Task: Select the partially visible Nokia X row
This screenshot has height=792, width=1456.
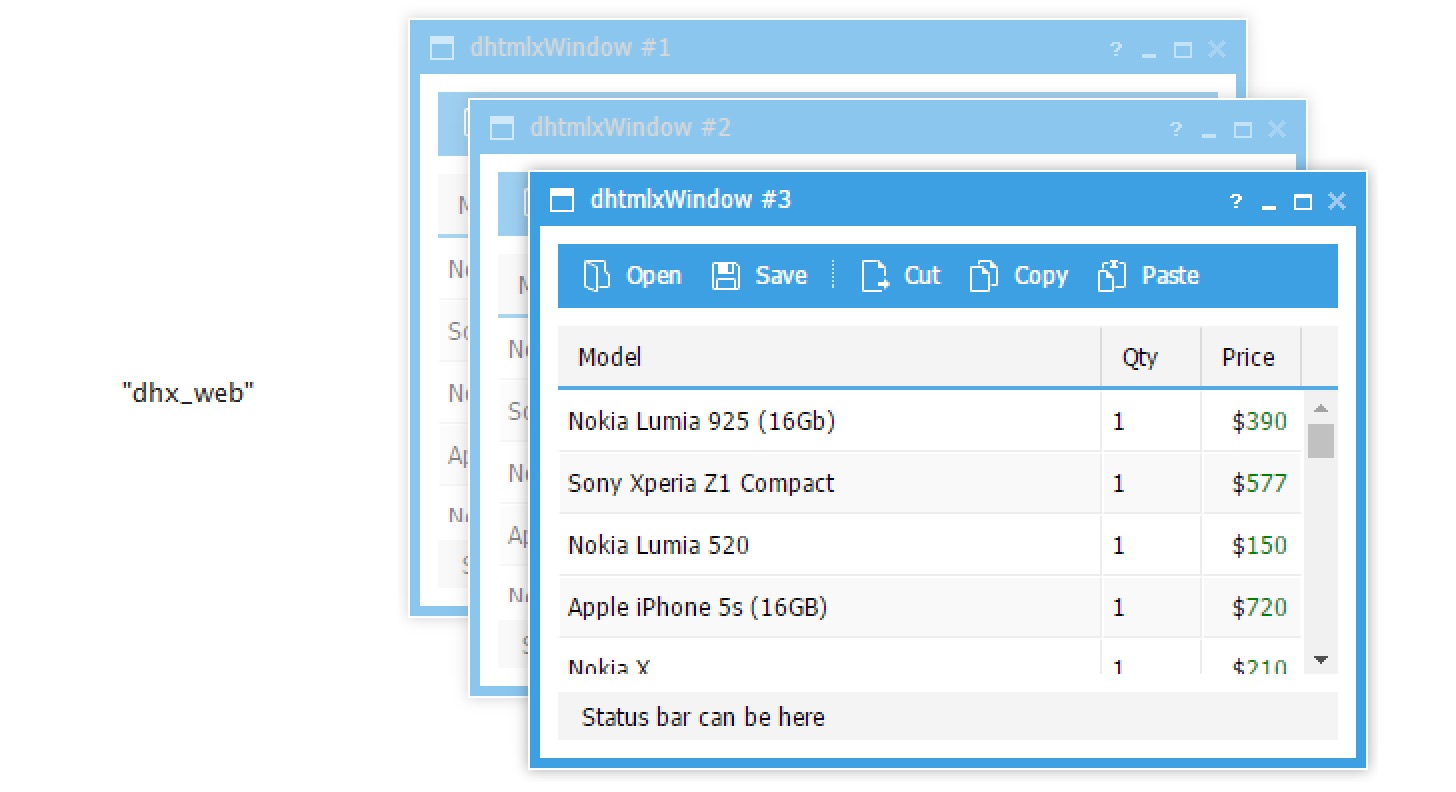Action: tap(930, 657)
